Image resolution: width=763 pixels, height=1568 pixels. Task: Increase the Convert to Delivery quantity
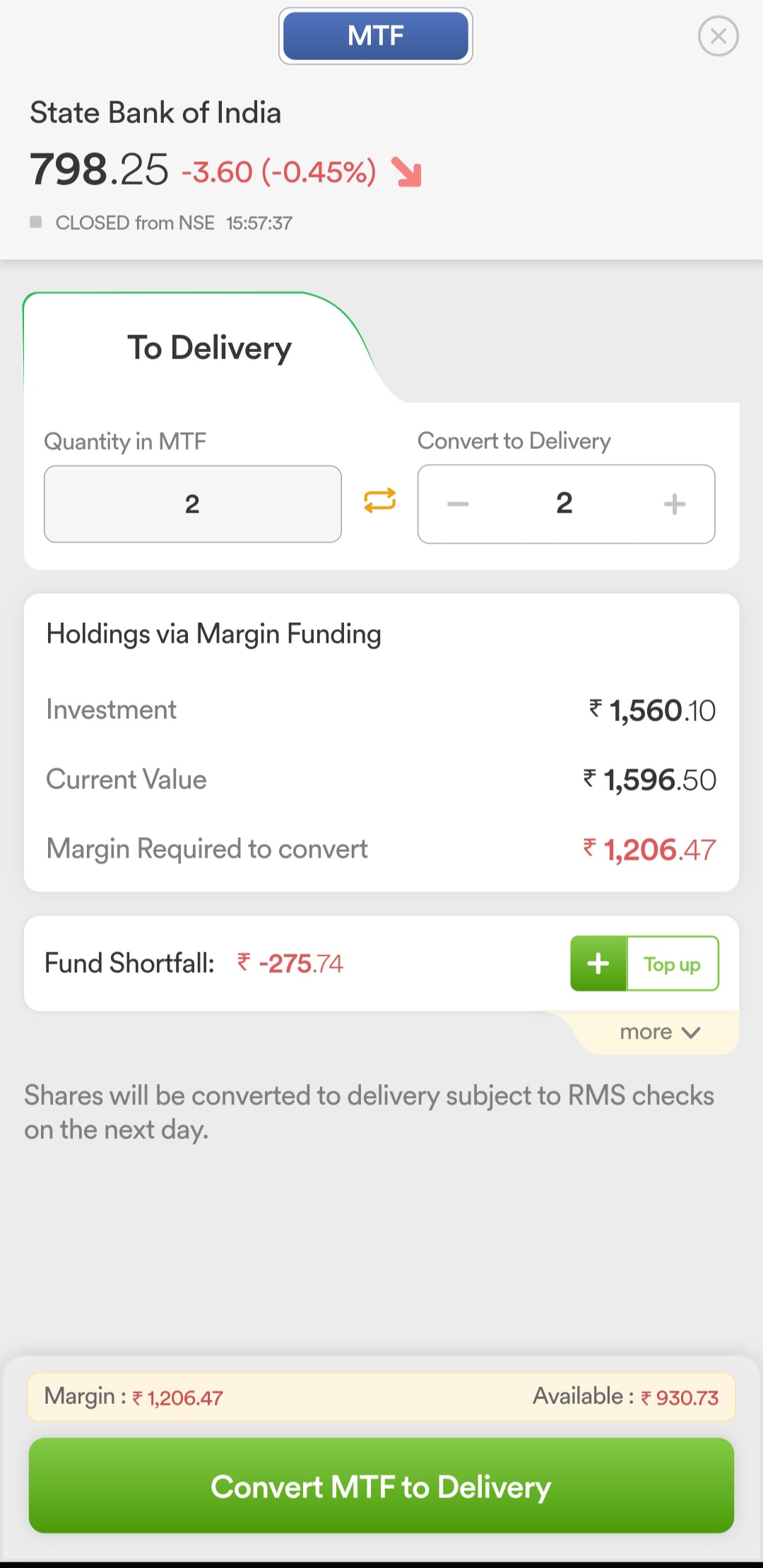tap(675, 504)
